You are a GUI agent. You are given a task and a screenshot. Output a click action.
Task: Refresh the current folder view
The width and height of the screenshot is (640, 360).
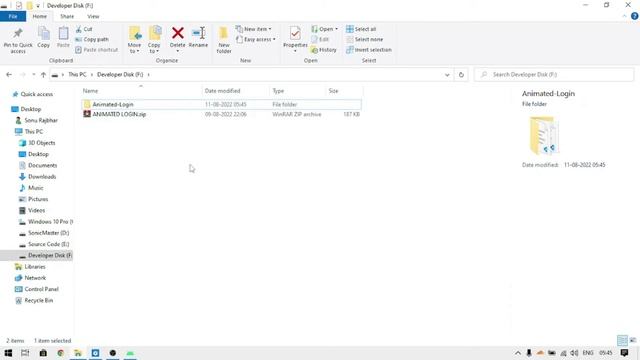point(461,75)
